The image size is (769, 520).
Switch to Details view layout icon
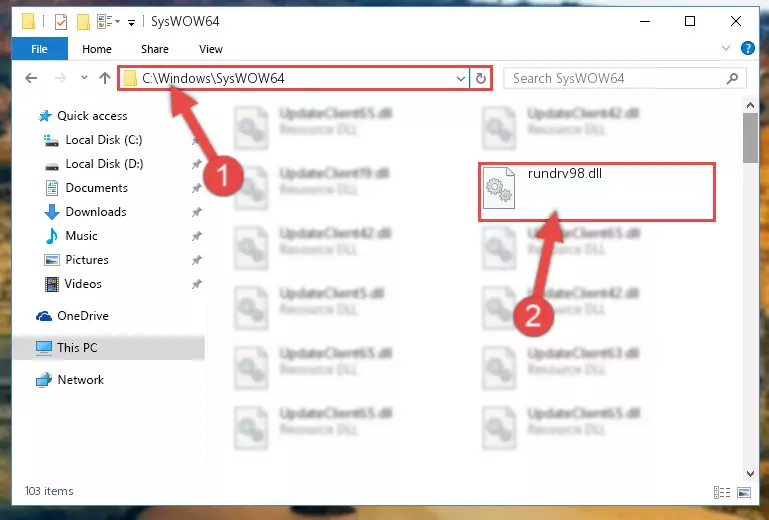pos(722,492)
